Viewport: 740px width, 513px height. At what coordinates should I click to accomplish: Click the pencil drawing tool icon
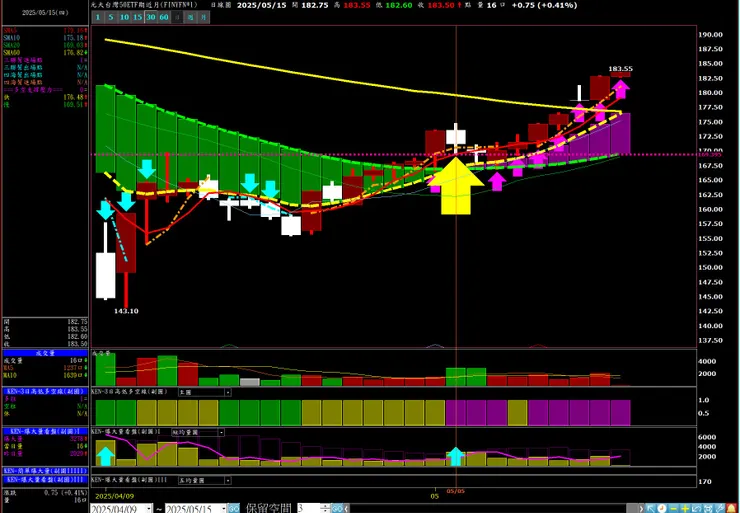[720, 509]
